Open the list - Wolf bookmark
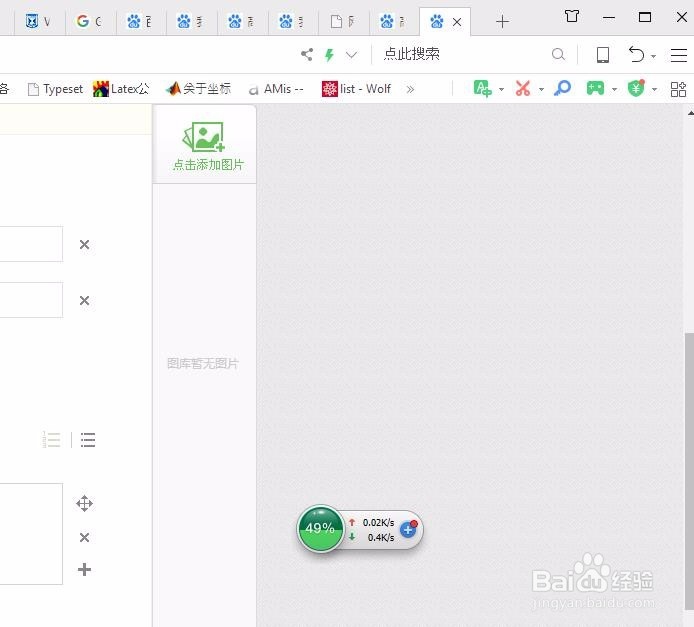The height and width of the screenshot is (627, 694). pyautogui.click(x=356, y=89)
